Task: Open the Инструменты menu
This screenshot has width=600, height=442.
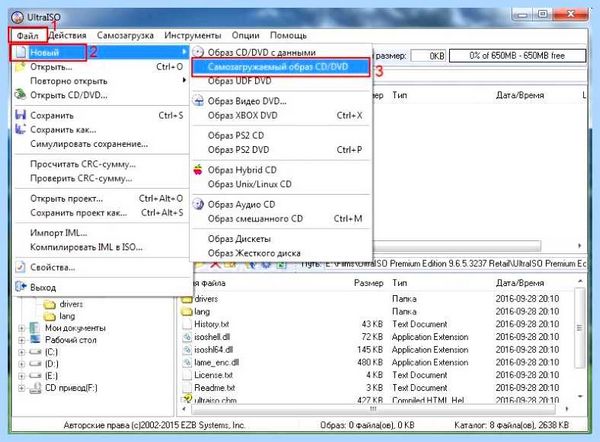Action: 192,36
